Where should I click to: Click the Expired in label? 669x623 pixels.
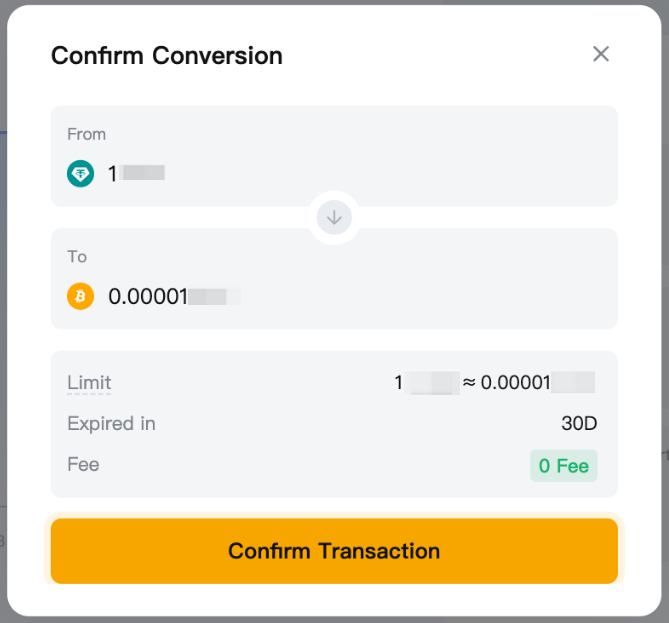pos(111,423)
